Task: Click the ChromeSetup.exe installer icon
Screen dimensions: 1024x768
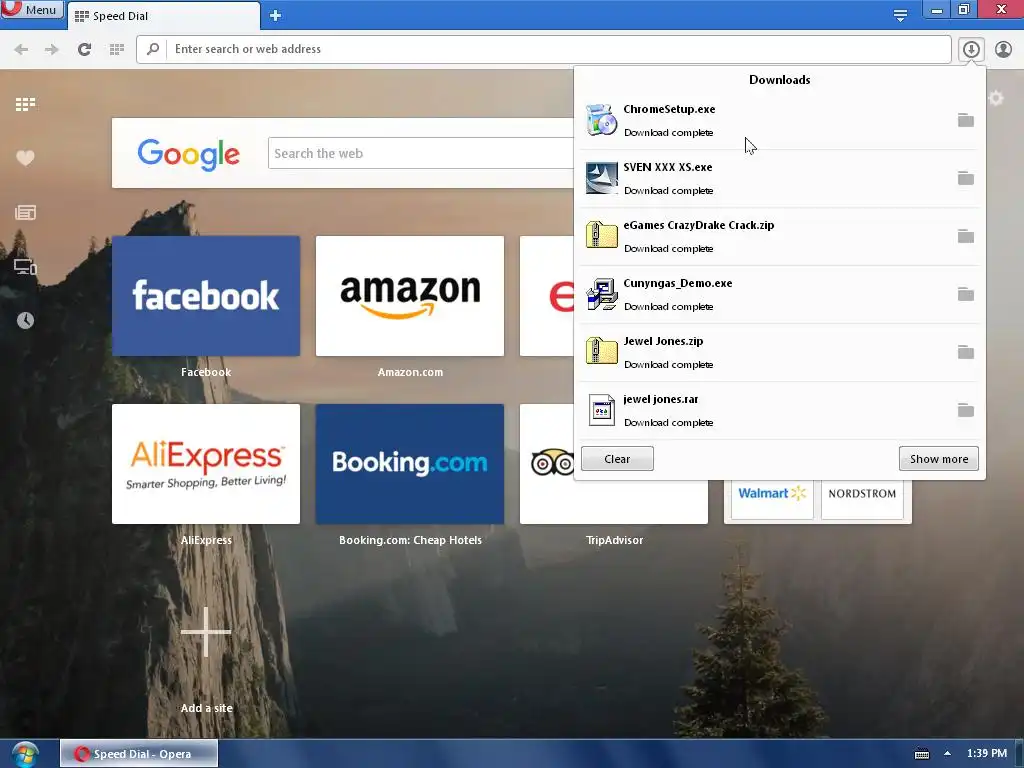Action: click(x=601, y=120)
